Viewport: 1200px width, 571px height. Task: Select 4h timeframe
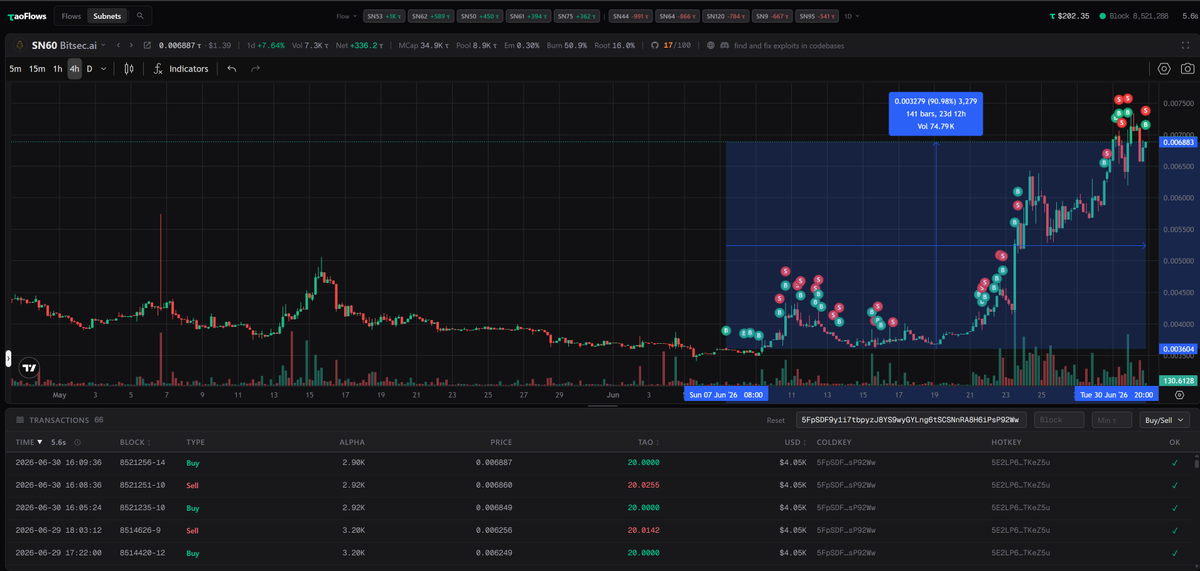point(75,69)
